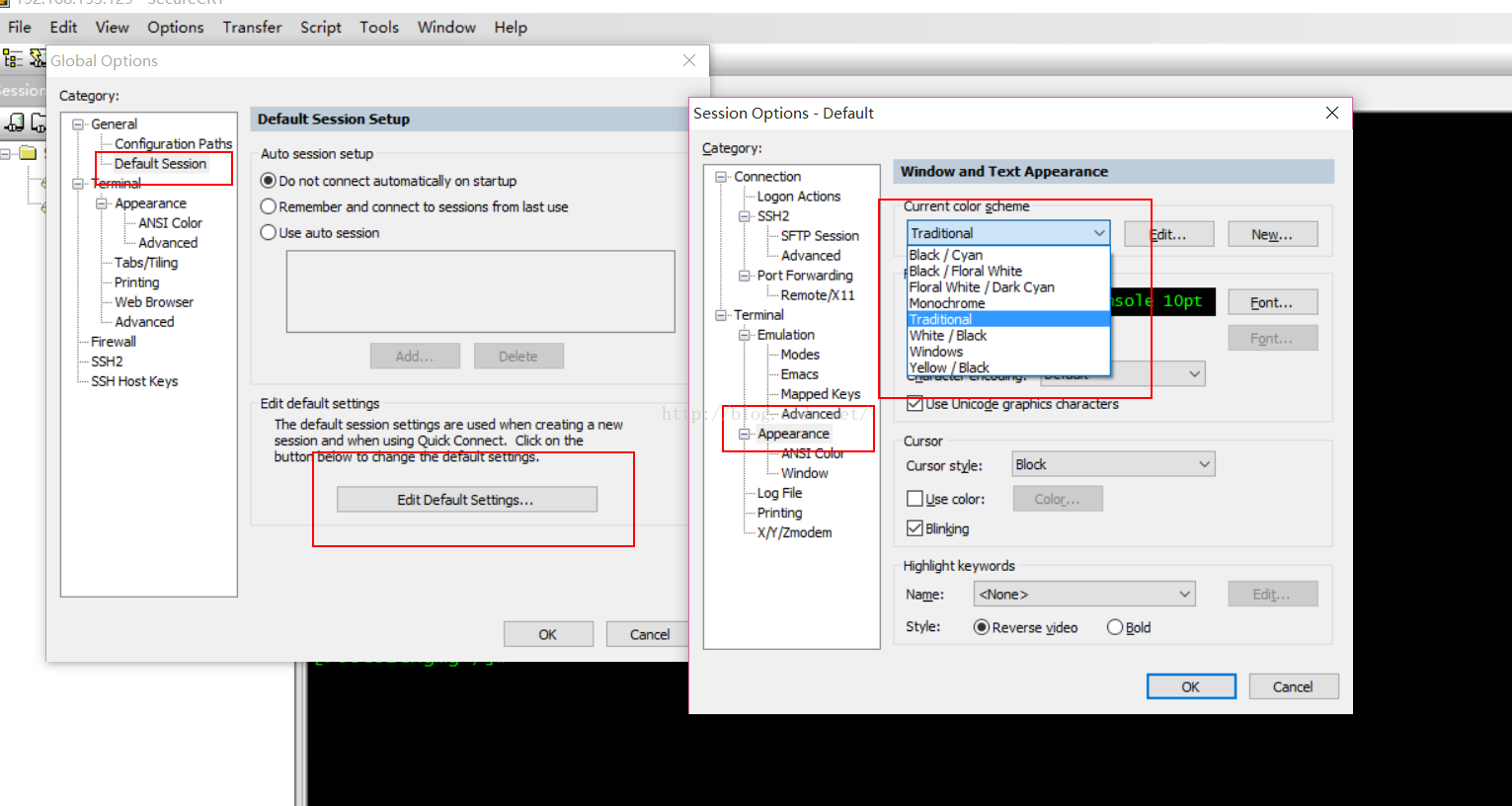Viewport: 1512px width, 806px height.
Task: Choose Windows color scheme
Action: (x=1008, y=352)
